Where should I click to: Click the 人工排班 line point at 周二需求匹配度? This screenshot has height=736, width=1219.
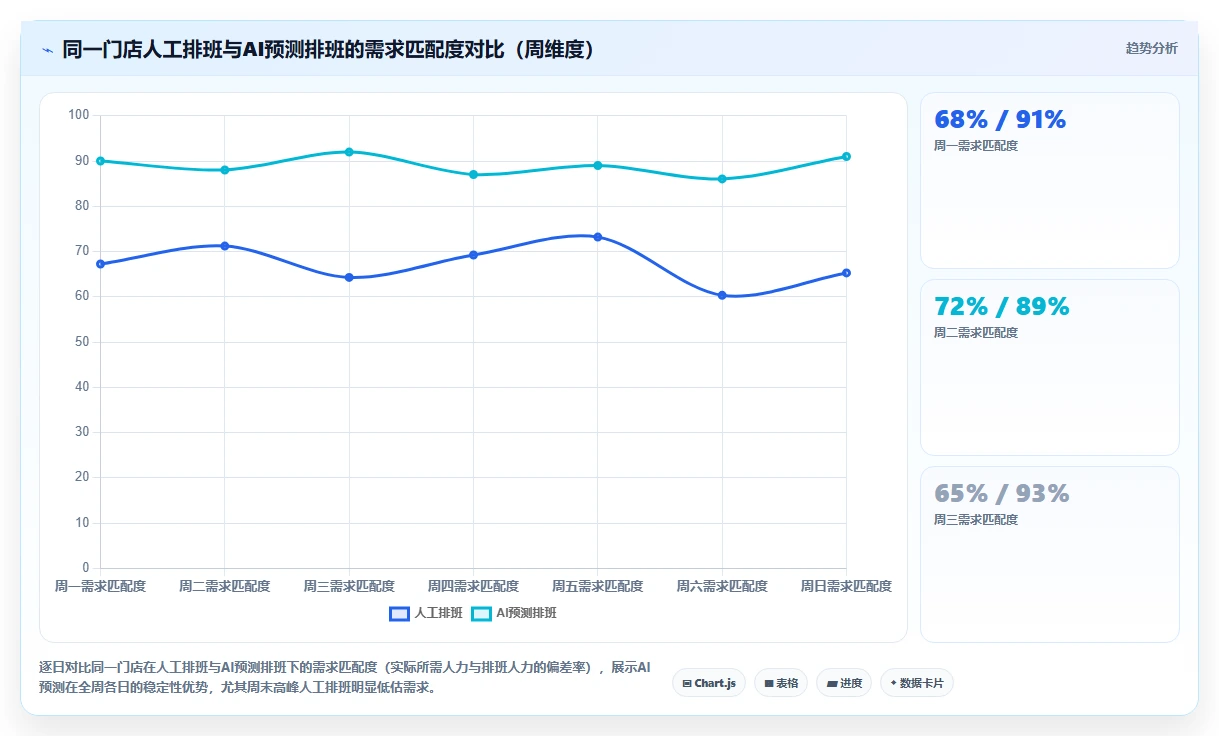(224, 246)
